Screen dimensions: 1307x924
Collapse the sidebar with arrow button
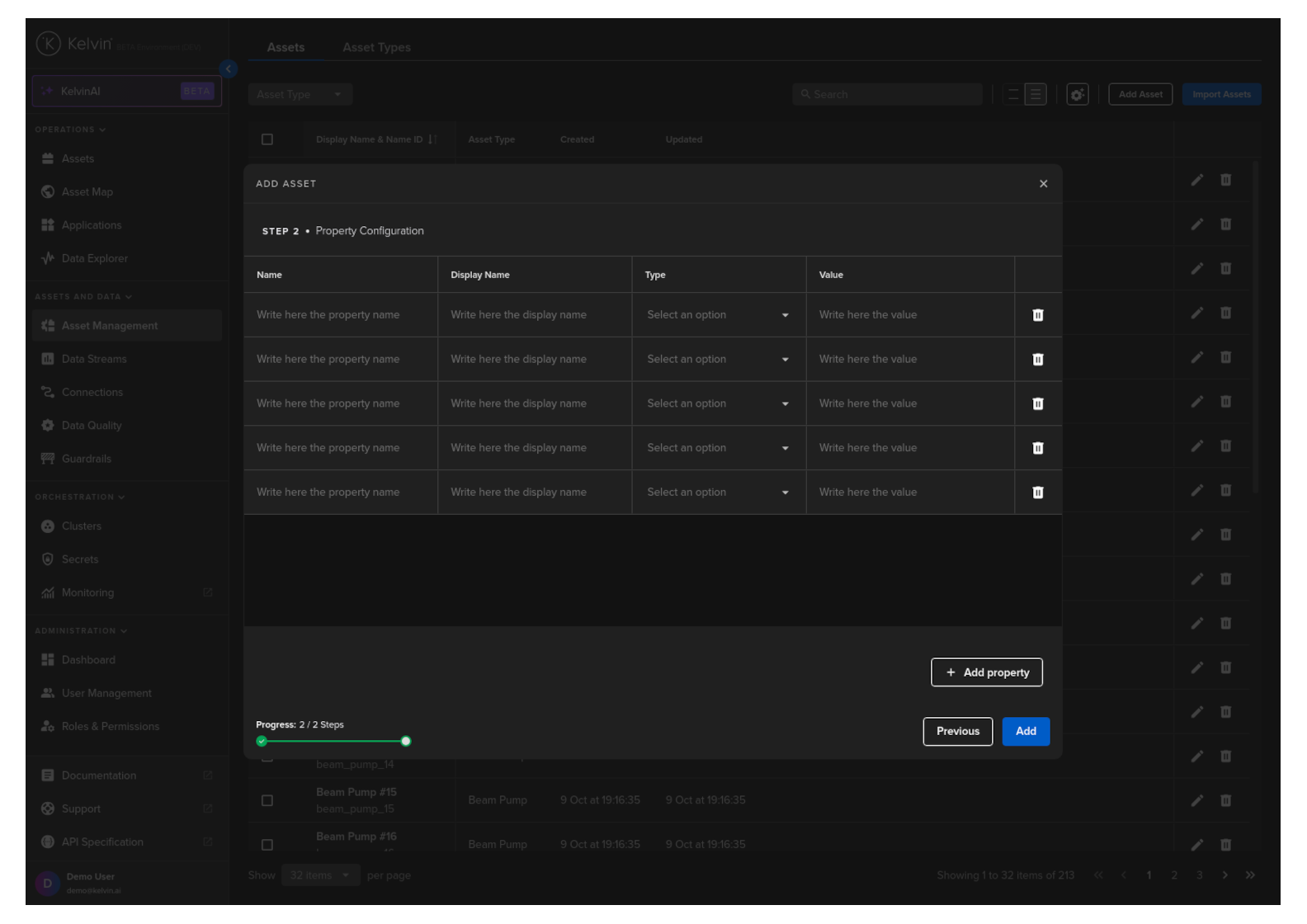[x=229, y=69]
